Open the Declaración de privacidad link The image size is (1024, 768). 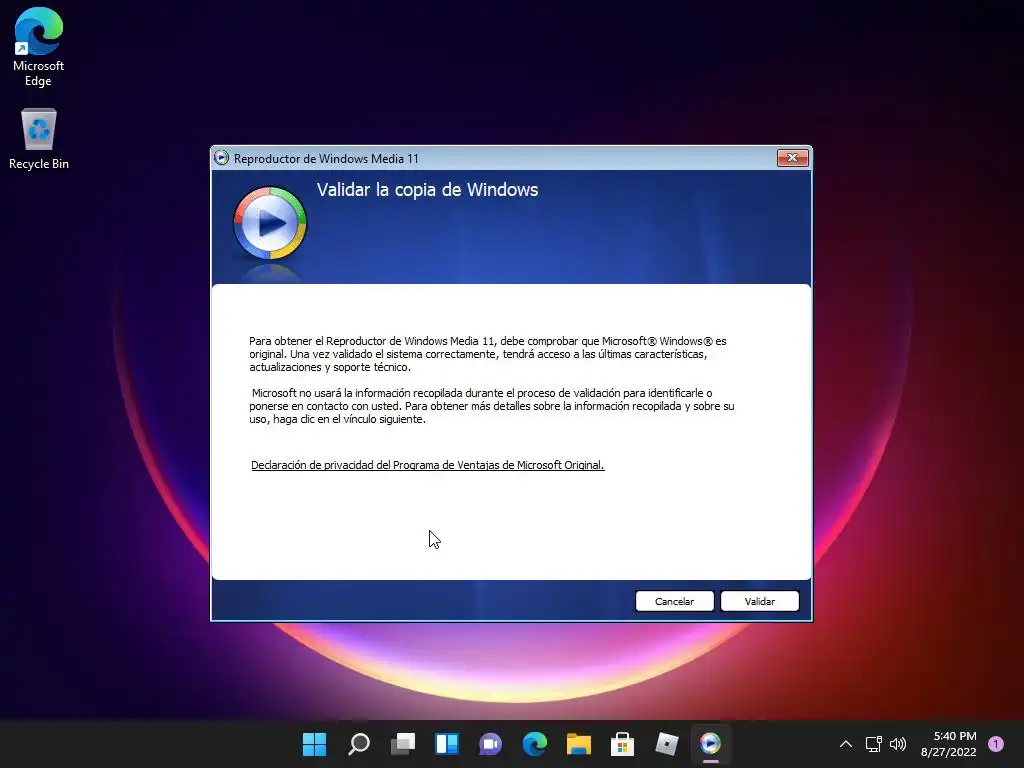point(428,465)
